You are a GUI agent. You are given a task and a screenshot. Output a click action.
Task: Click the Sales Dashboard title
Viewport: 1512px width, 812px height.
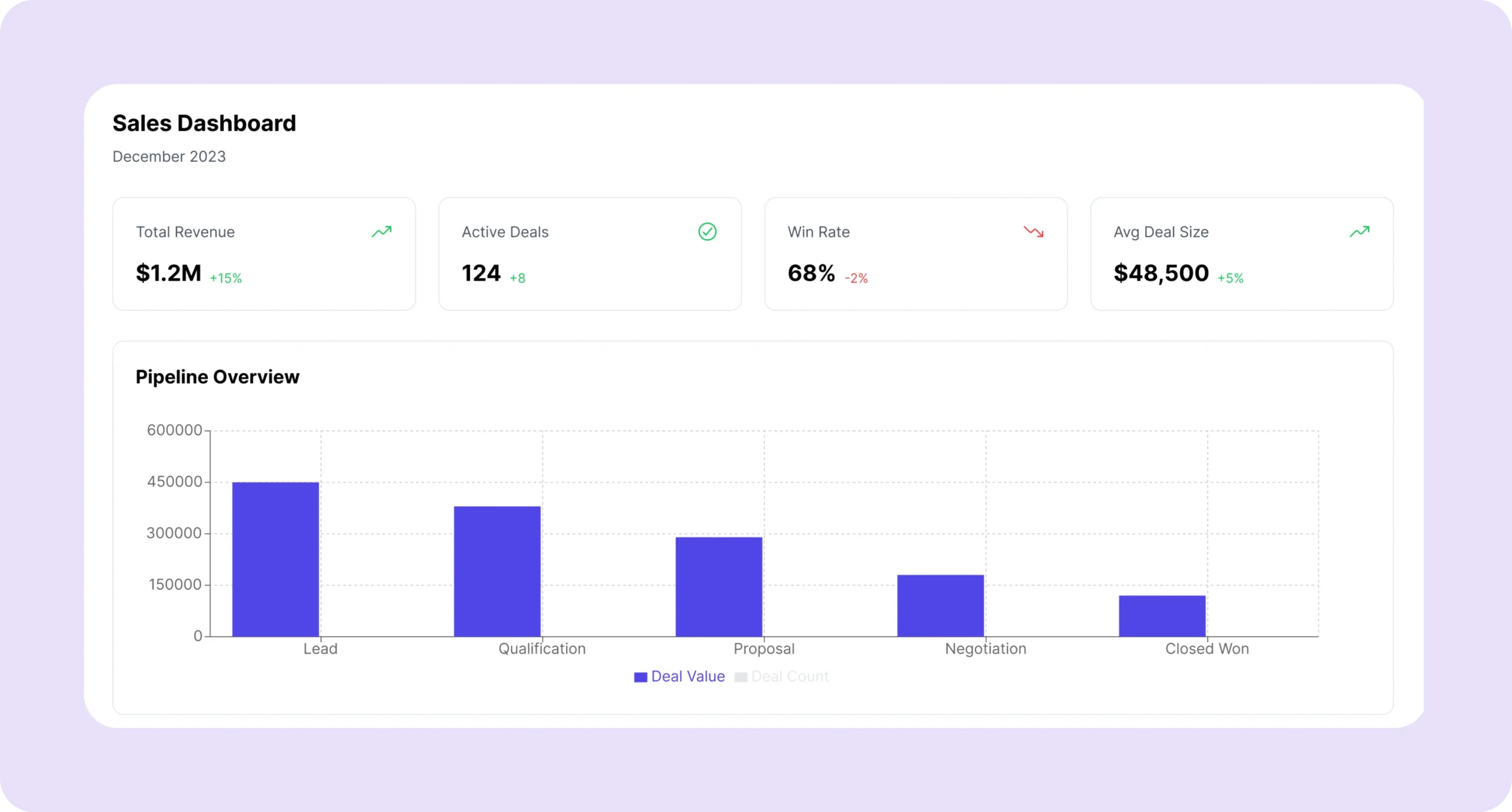[x=204, y=123]
